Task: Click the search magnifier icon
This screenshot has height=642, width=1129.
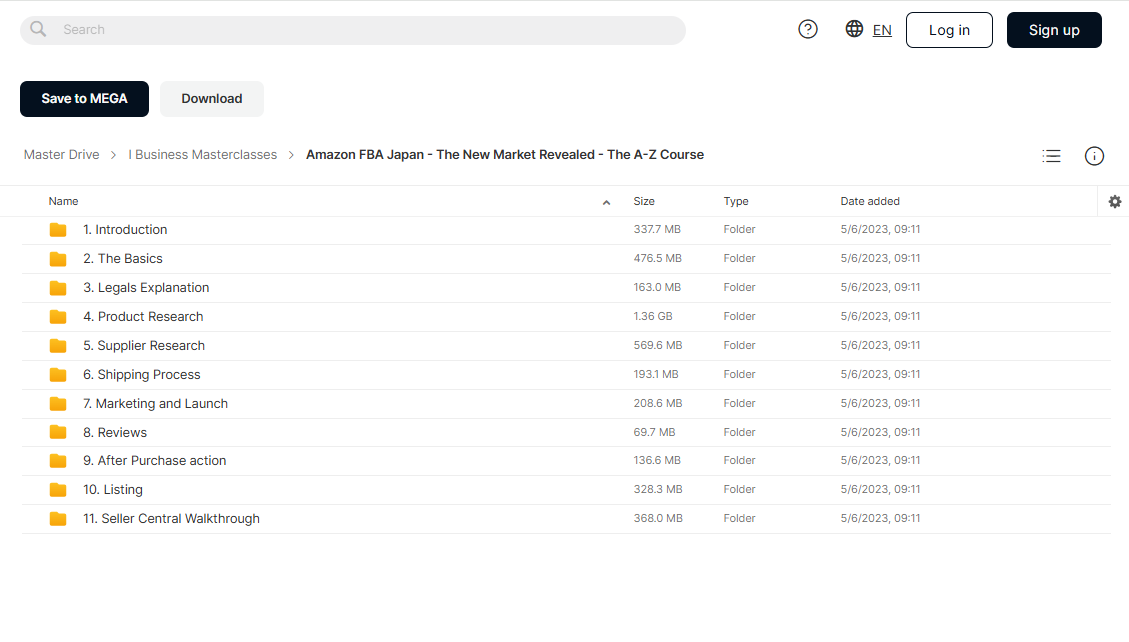Action: [x=38, y=29]
